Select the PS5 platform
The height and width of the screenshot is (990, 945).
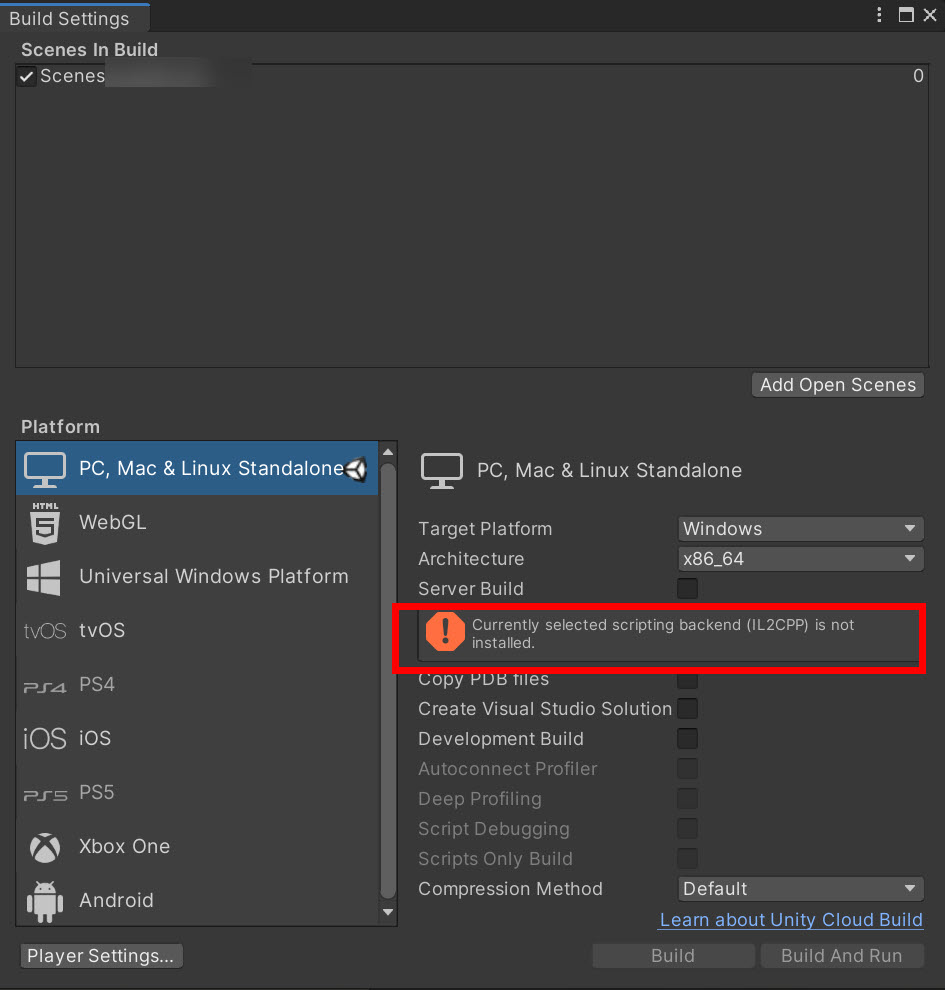pyautogui.click(x=197, y=792)
